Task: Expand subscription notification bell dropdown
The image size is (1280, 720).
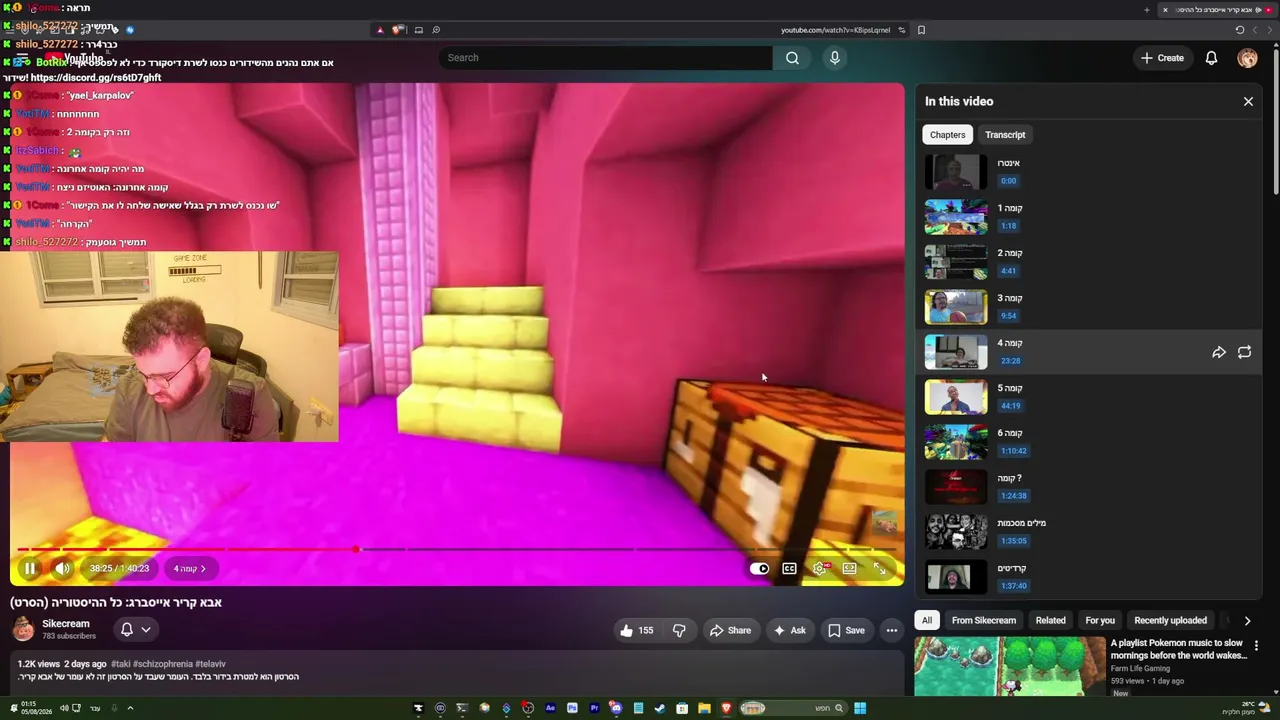Action: coord(135,629)
